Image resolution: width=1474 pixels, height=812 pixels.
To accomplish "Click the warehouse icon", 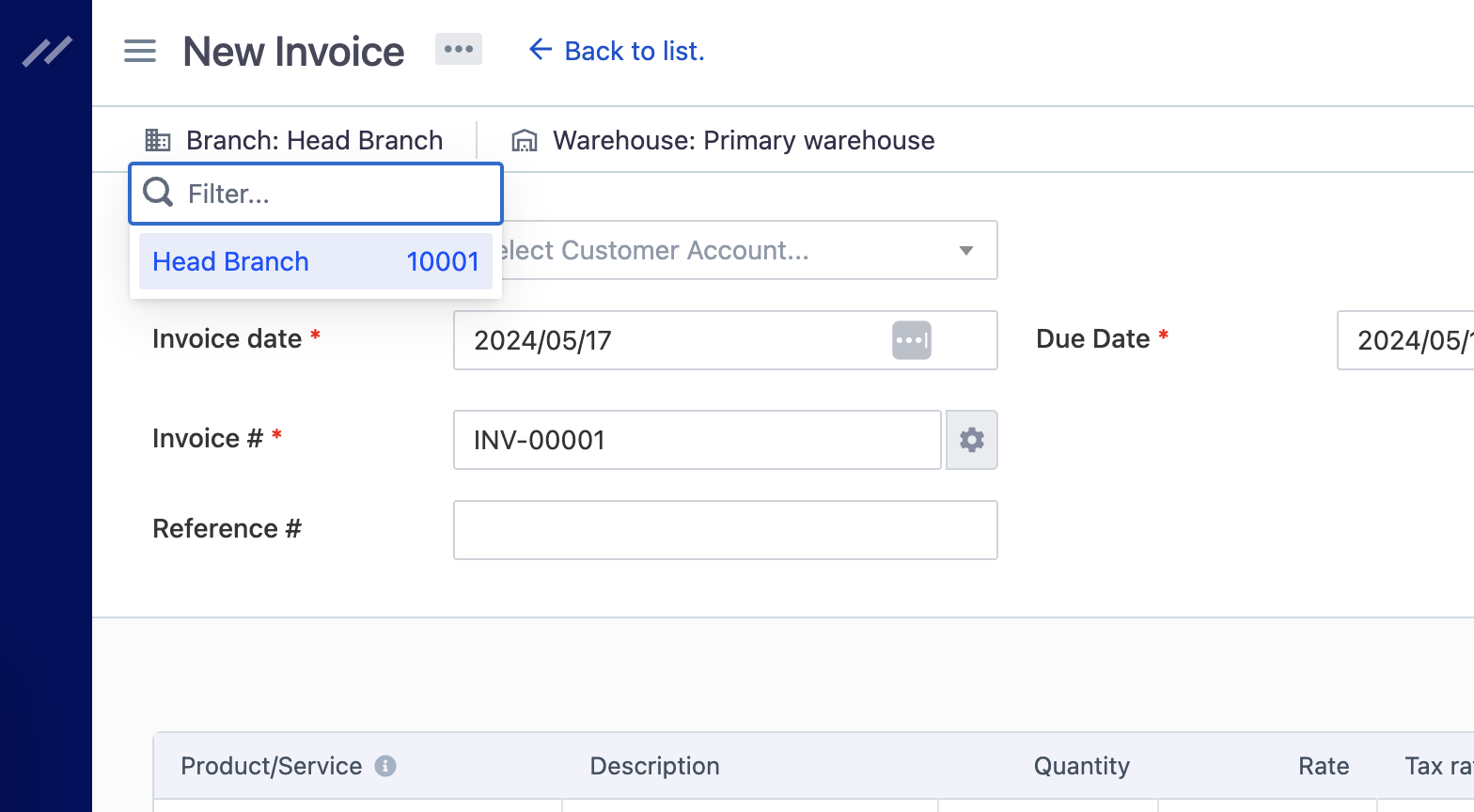I will (x=525, y=141).
